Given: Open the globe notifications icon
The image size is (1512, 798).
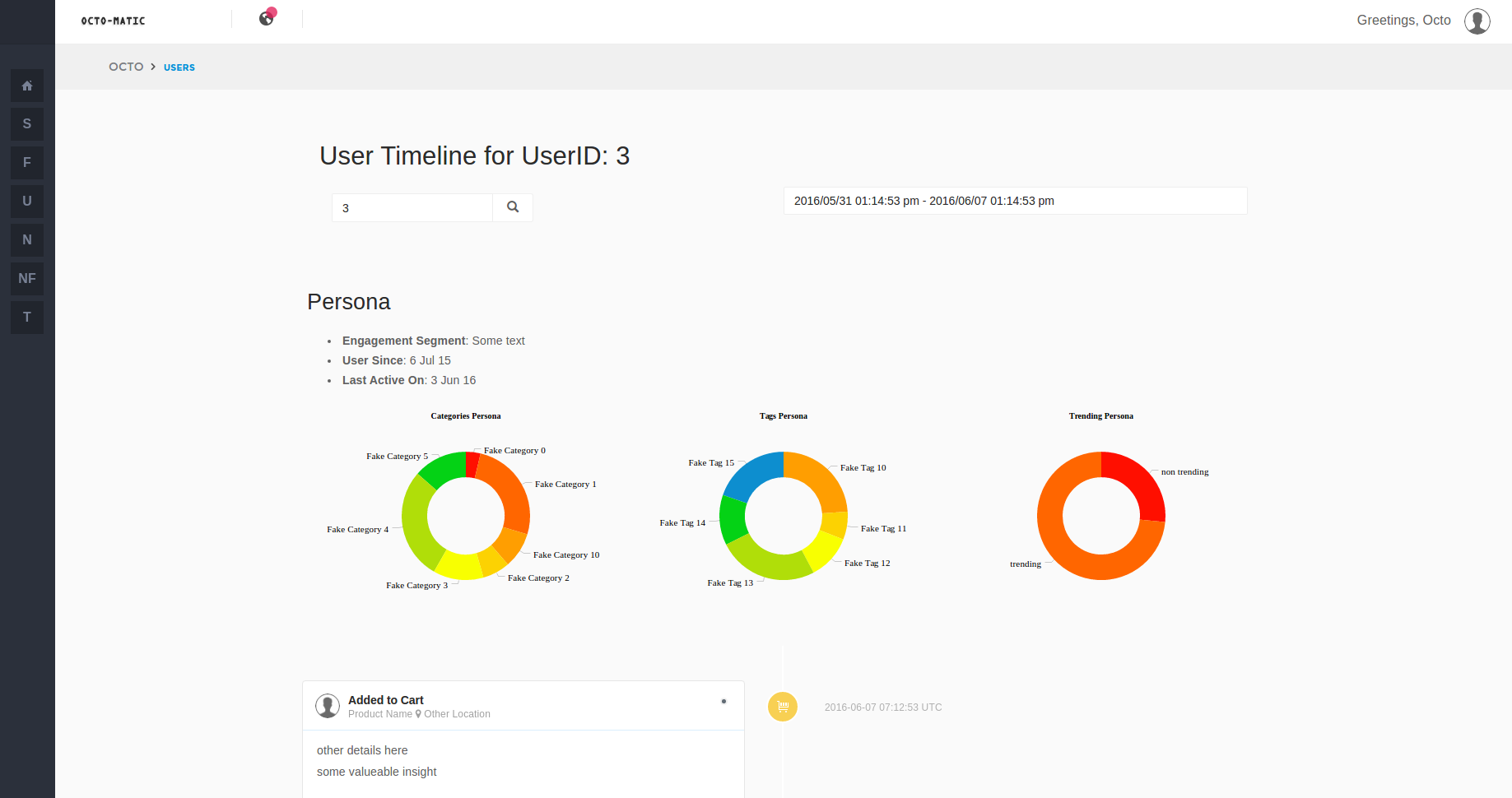Looking at the screenshot, I should tap(267, 18).
